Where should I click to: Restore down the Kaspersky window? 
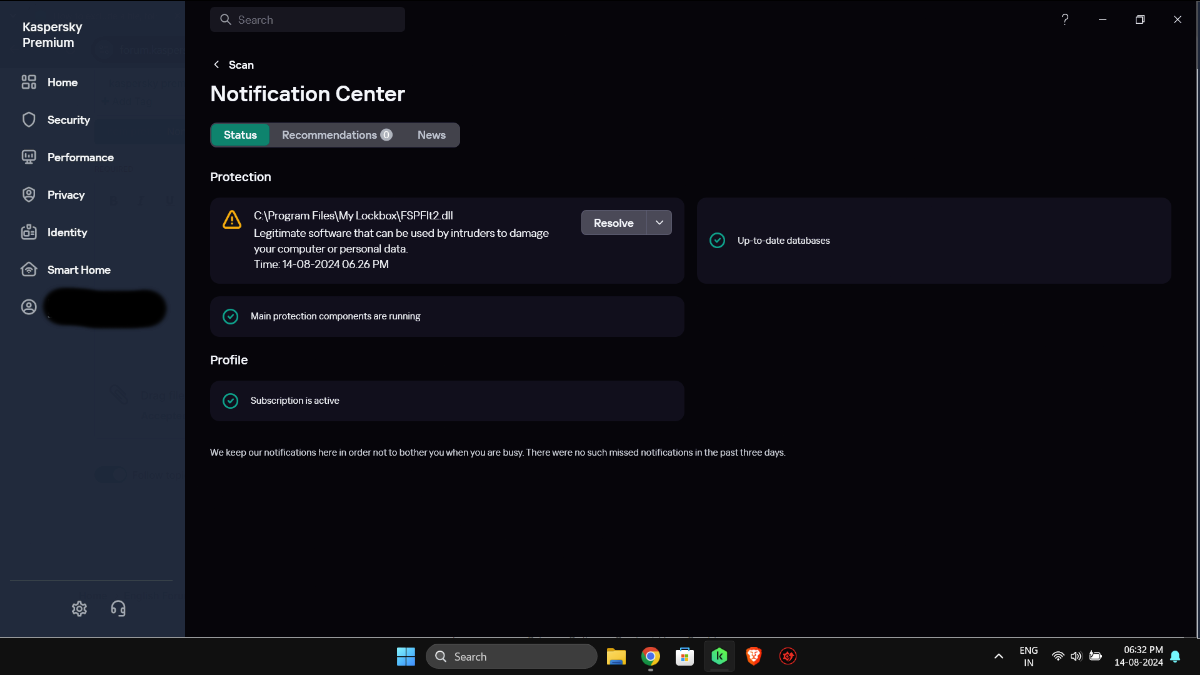click(1140, 20)
